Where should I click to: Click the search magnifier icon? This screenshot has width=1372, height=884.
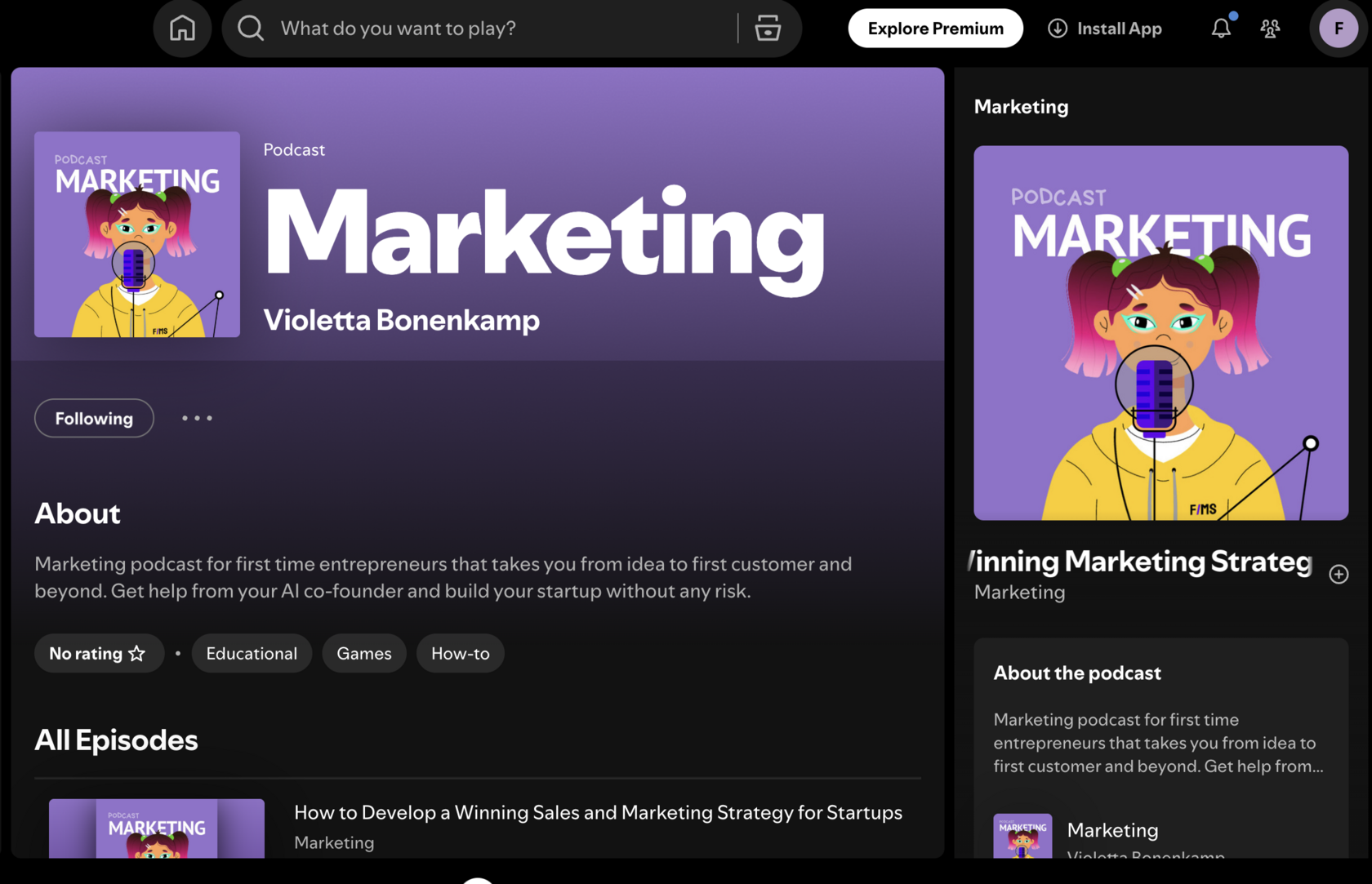coord(250,28)
